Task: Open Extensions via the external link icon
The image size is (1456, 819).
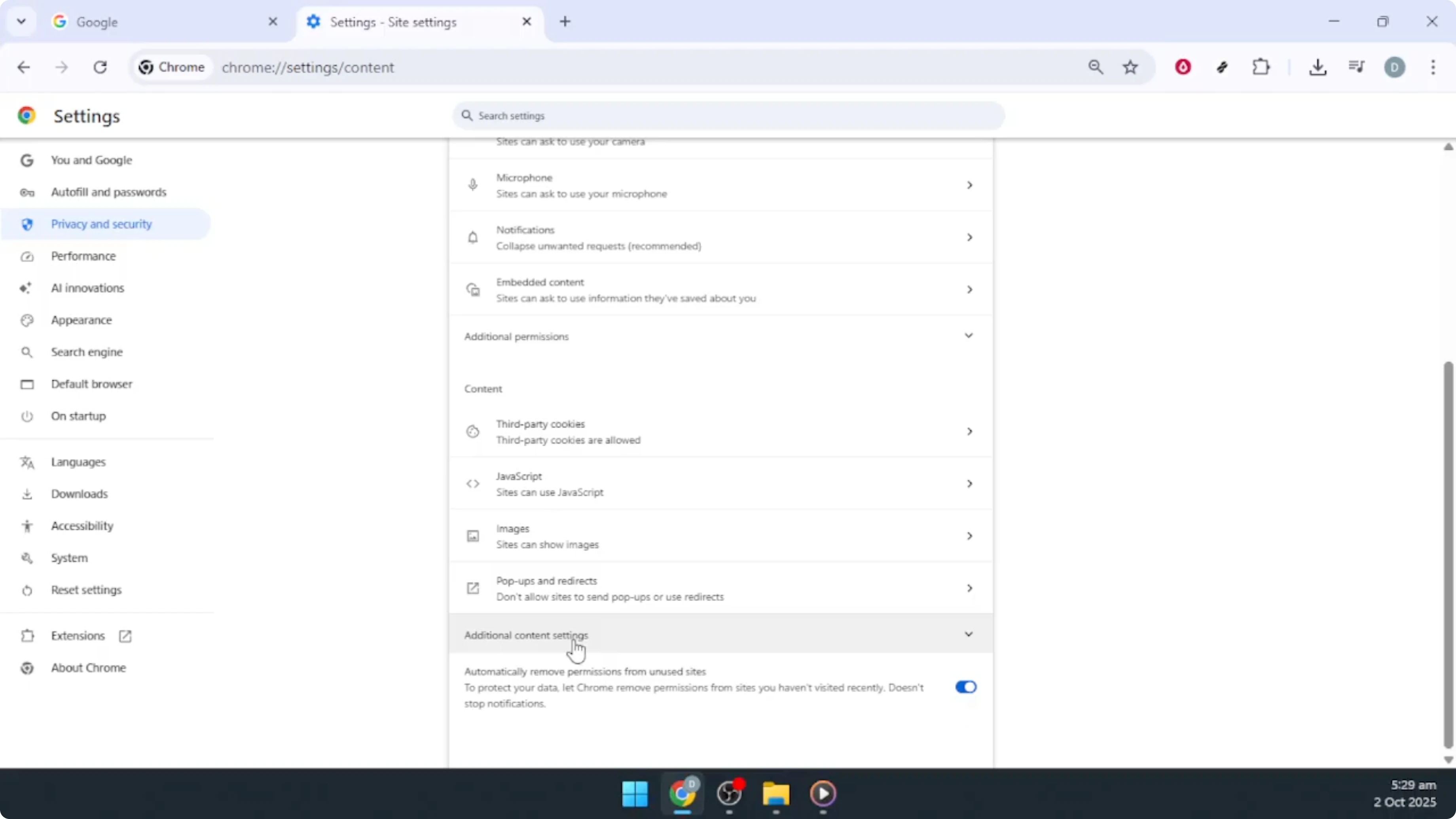Action: (125, 635)
